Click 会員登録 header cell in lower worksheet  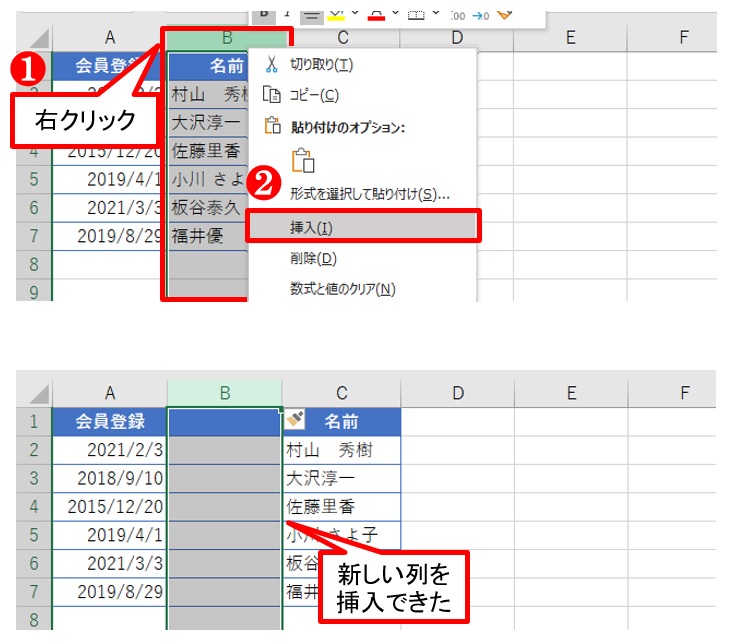[110, 422]
